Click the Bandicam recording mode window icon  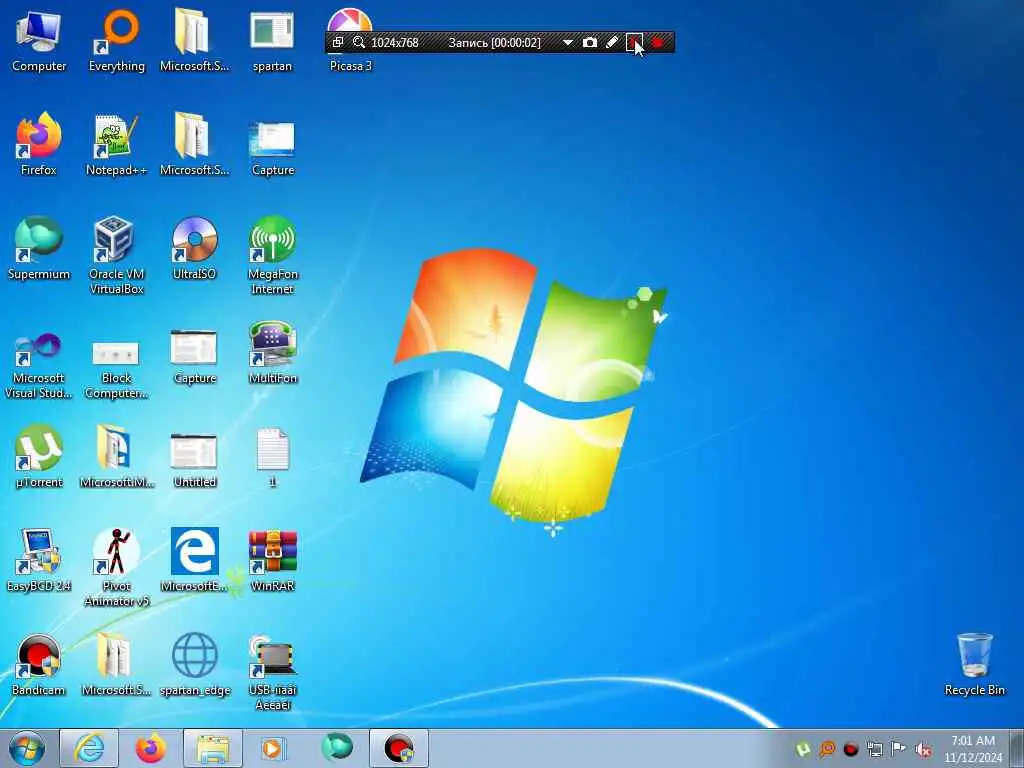pyautogui.click(x=338, y=42)
